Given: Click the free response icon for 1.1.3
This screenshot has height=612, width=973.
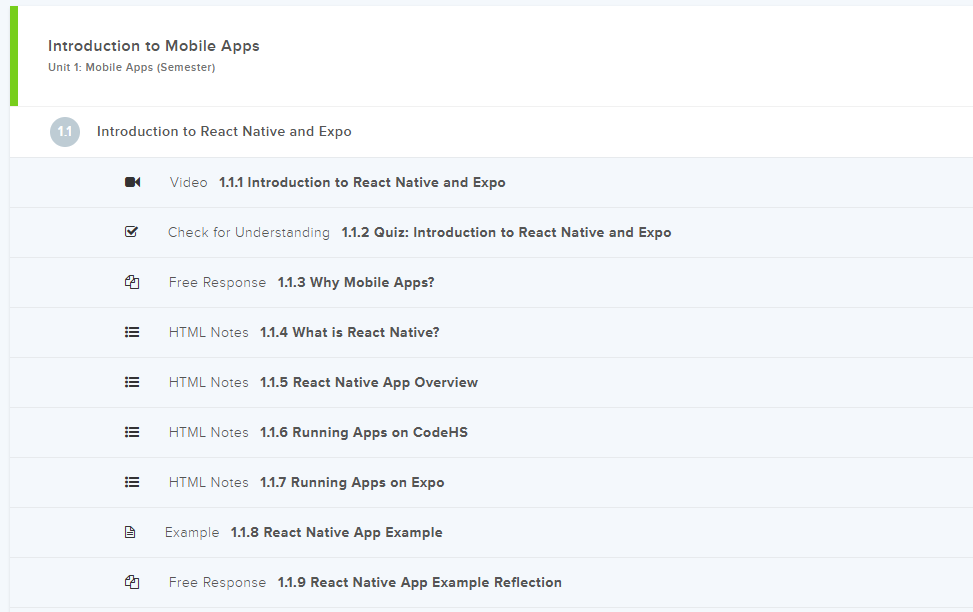Looking at the screenshot, I should coord(132,282).
